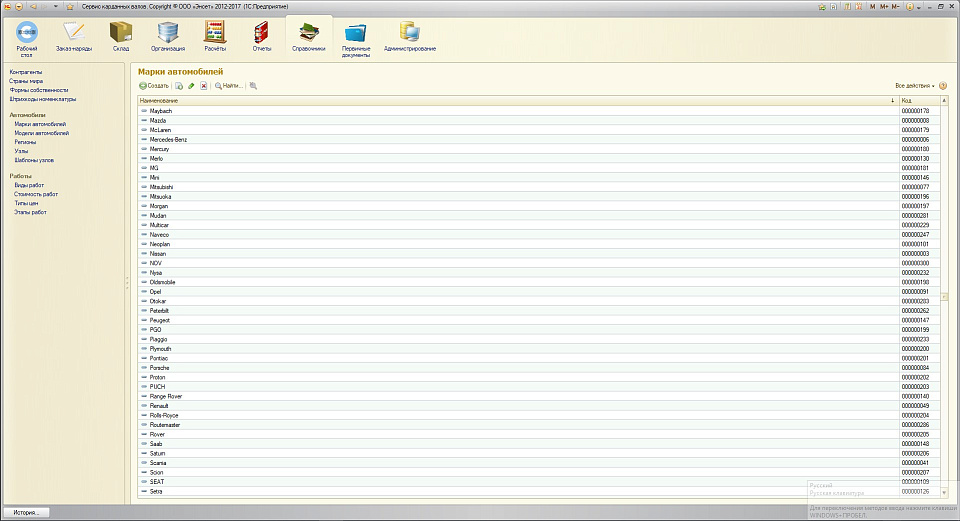This screenshot has width=960, height=521.
Task: Click the Отчеты section icon
Action: (x=262, y=36)
